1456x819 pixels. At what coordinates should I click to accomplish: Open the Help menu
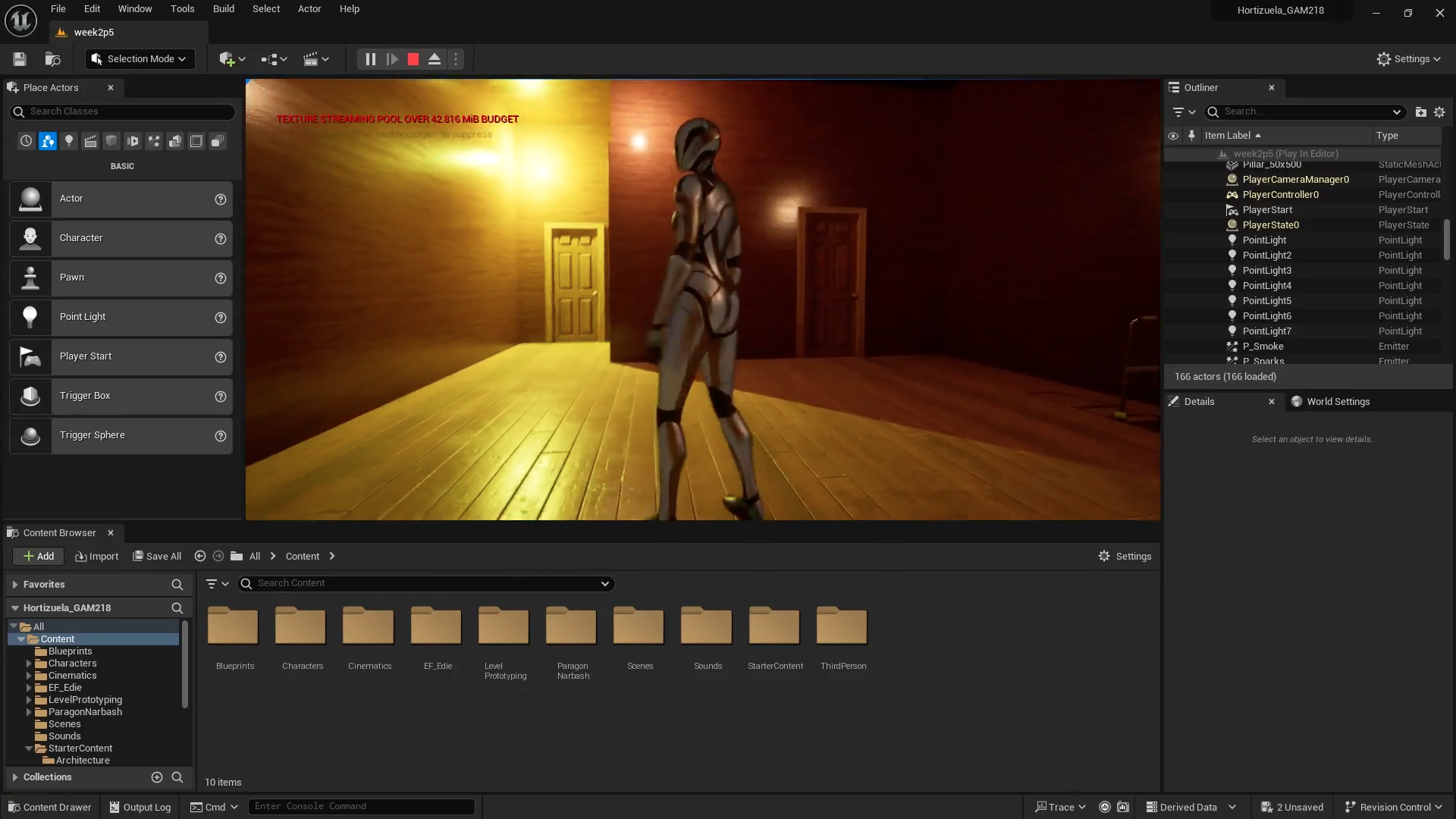click(350, 9)
